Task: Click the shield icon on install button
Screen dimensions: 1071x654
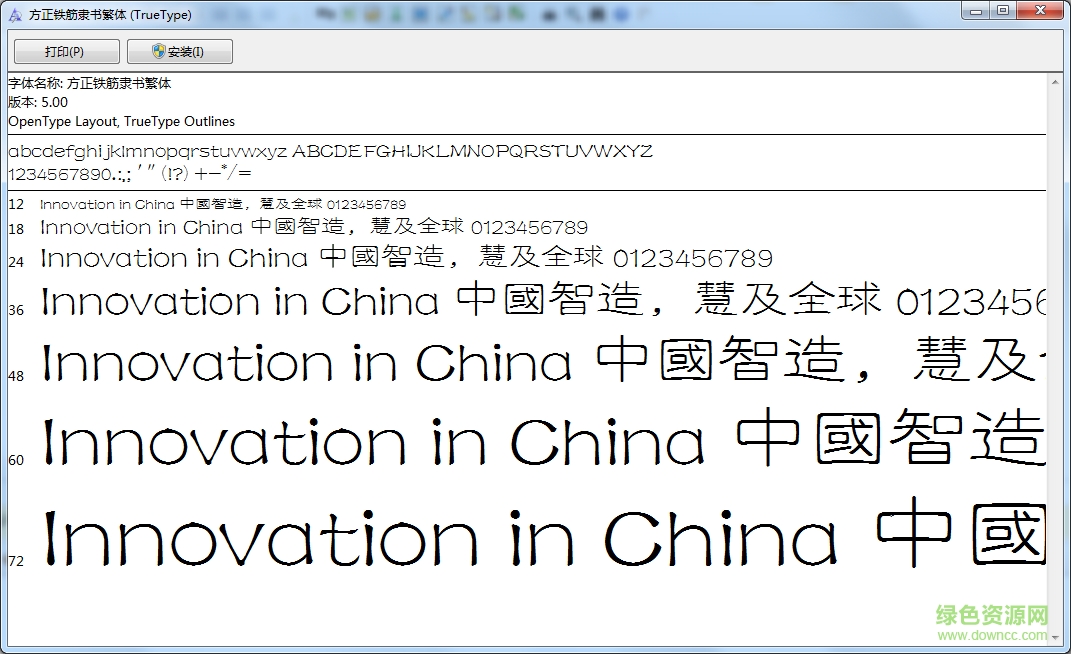Action: tap(158, 51)
